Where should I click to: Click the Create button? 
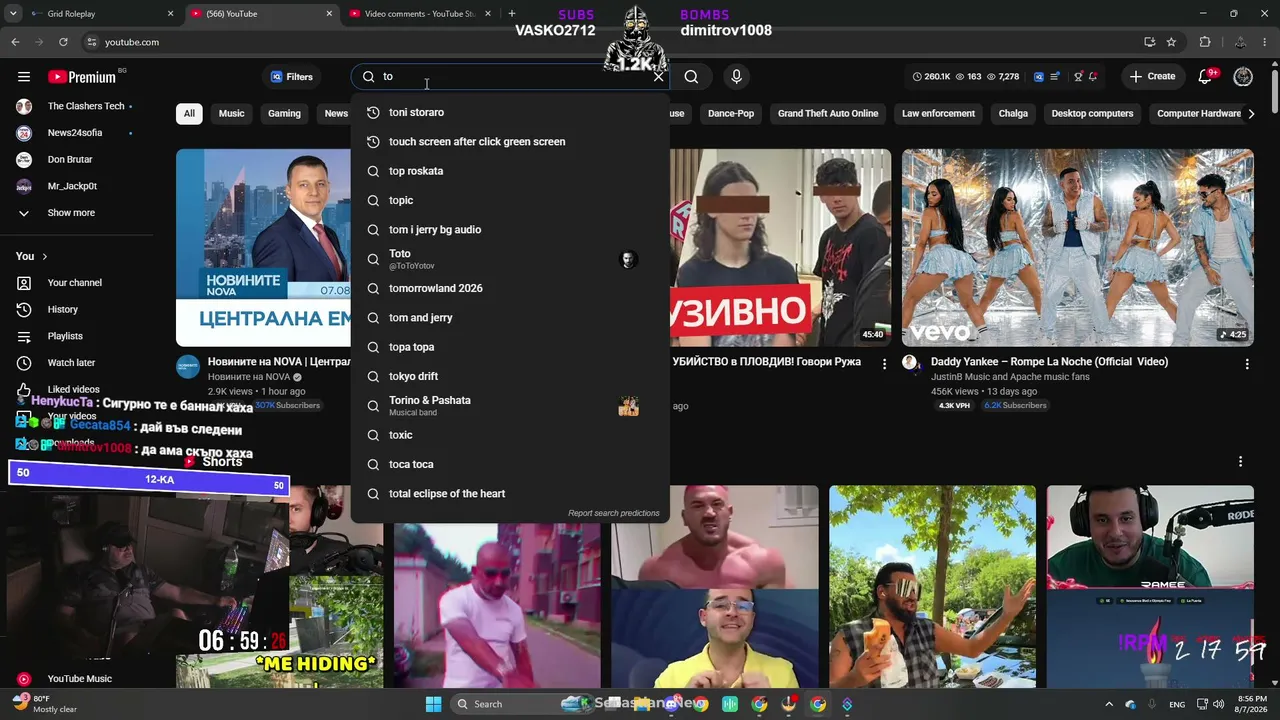pos(1152,77)
